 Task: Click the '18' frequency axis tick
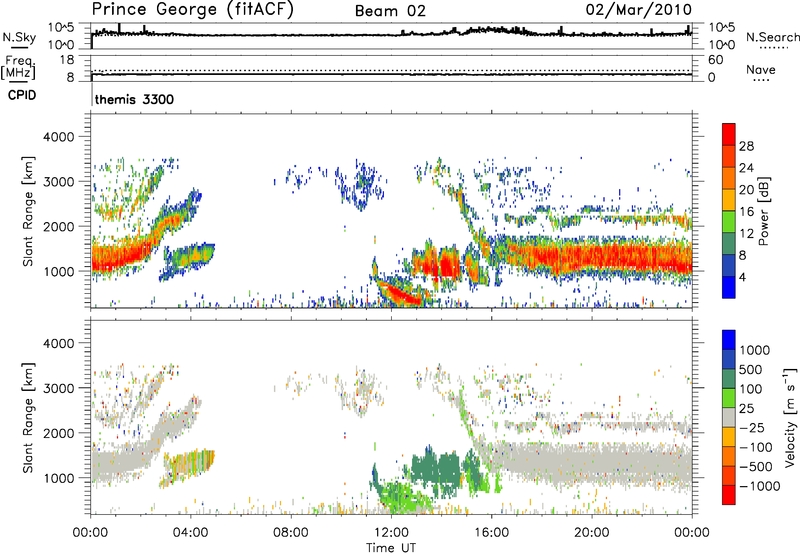pos(67,60)
